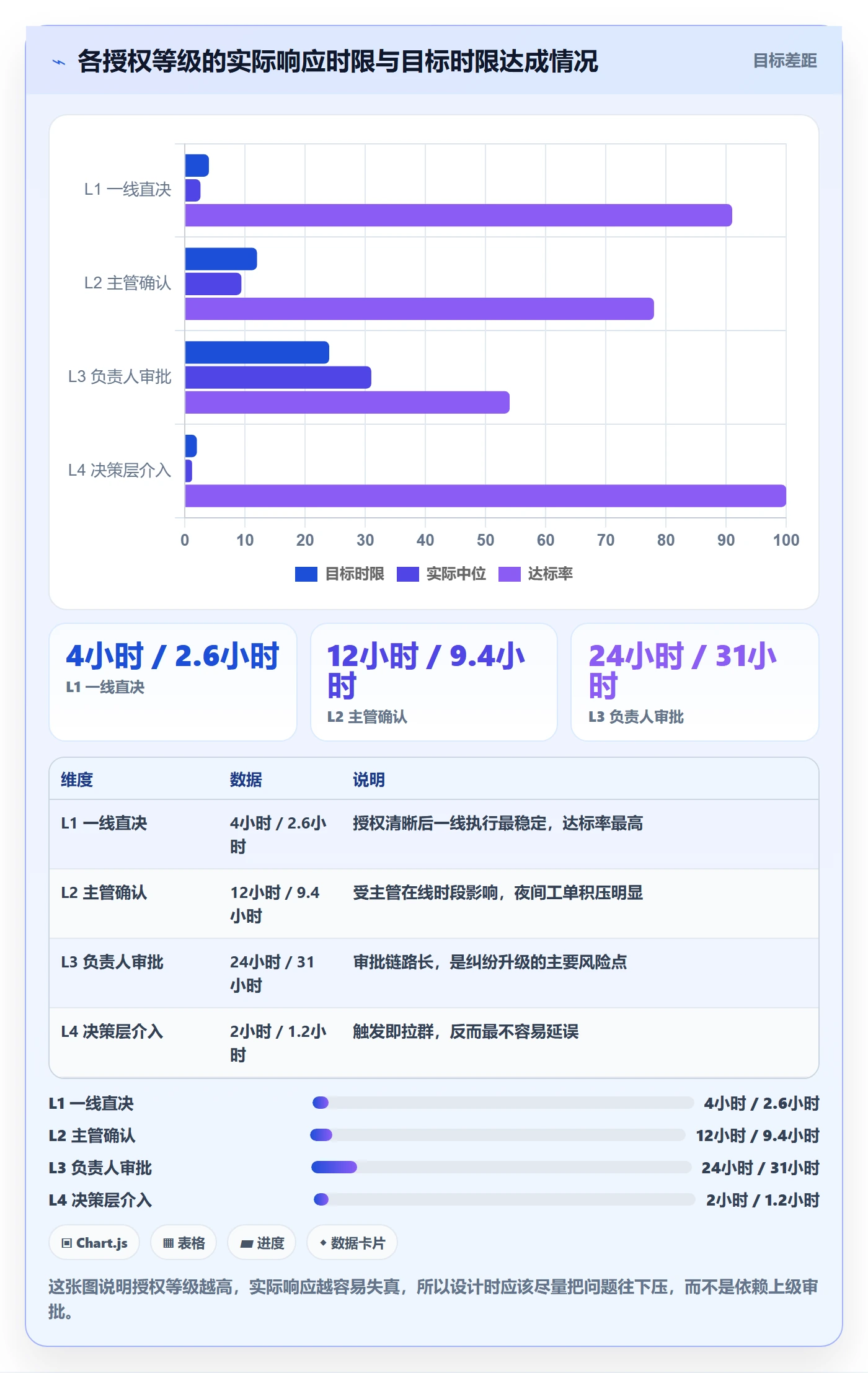Click the 审批链路长 description cell
Image resolution: width=868 pixels, height=1373 pixels.
click(490, 962)
